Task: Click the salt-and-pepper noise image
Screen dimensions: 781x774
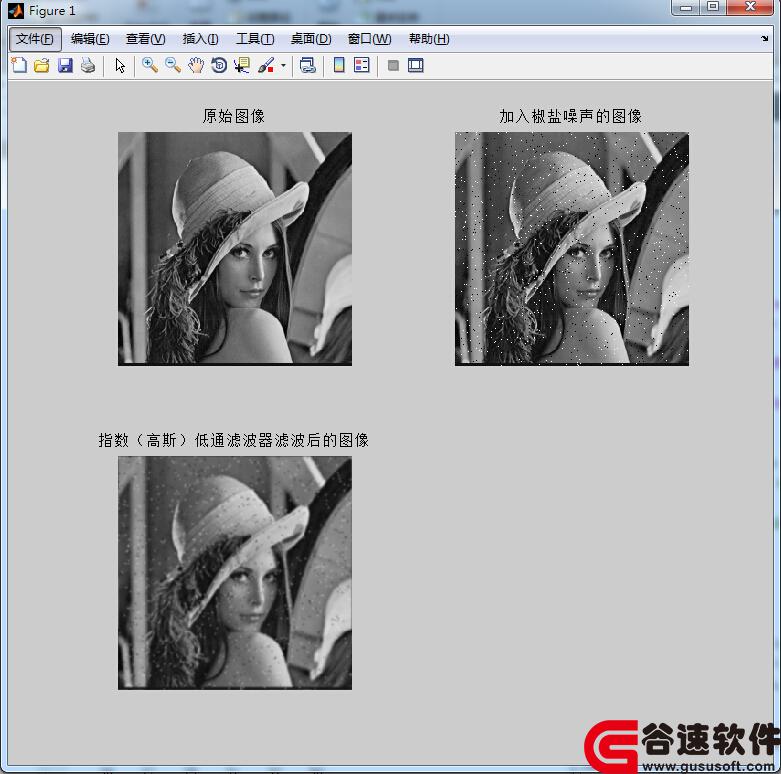Action: tap(572, 249)
